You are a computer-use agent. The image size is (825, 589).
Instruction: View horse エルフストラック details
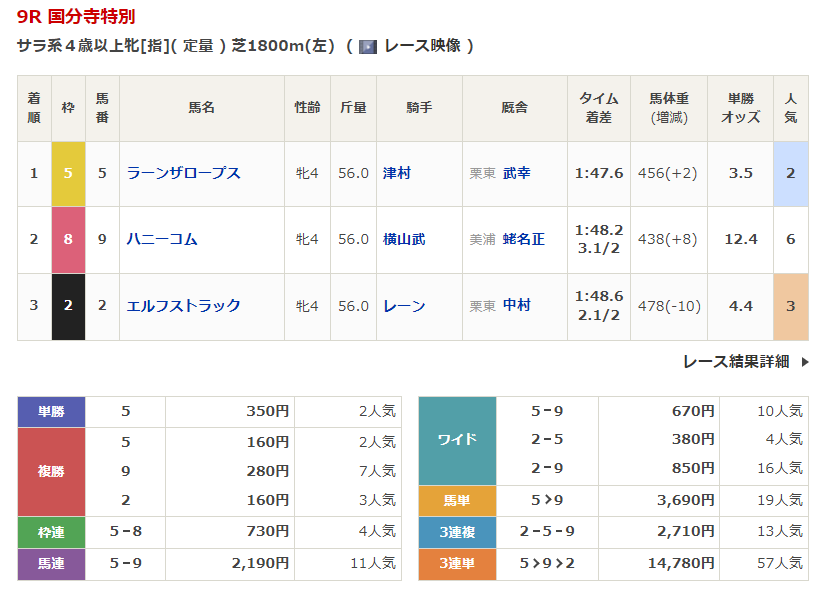[183, 306]
